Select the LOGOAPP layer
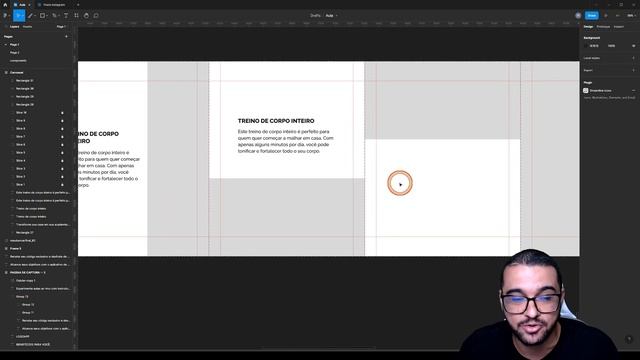Image resolution: width=640 pixels, height=360 pixels. pyautogui.click(x=22, y=336)
